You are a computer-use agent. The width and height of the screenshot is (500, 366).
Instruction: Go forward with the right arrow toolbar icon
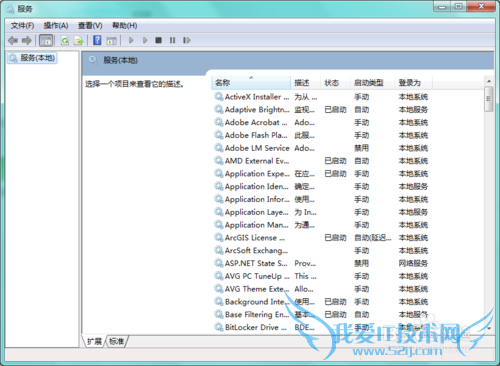pyautogui.click(x=27, y=40)
